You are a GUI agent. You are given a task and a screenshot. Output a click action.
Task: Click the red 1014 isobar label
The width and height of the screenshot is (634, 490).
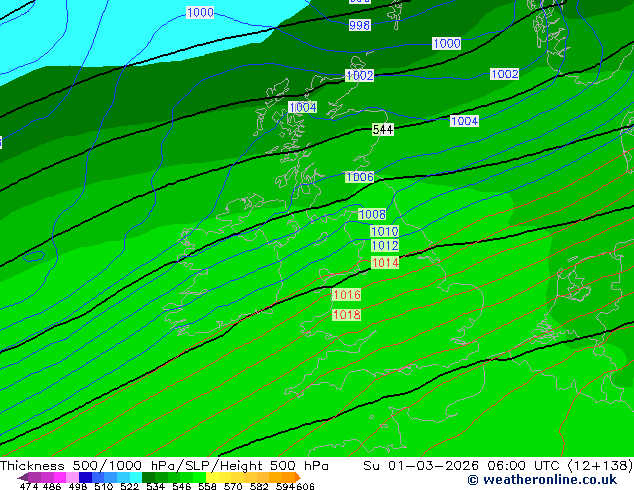(x=385, y=263)
